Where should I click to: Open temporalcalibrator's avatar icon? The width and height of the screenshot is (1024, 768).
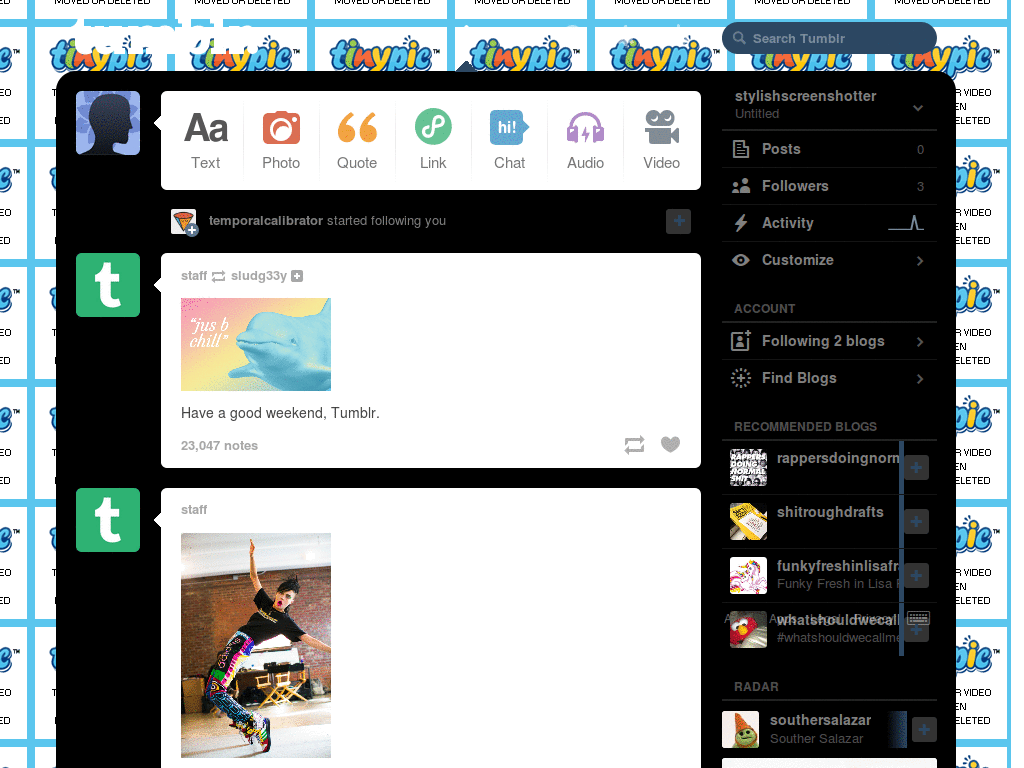coord(184,222)
